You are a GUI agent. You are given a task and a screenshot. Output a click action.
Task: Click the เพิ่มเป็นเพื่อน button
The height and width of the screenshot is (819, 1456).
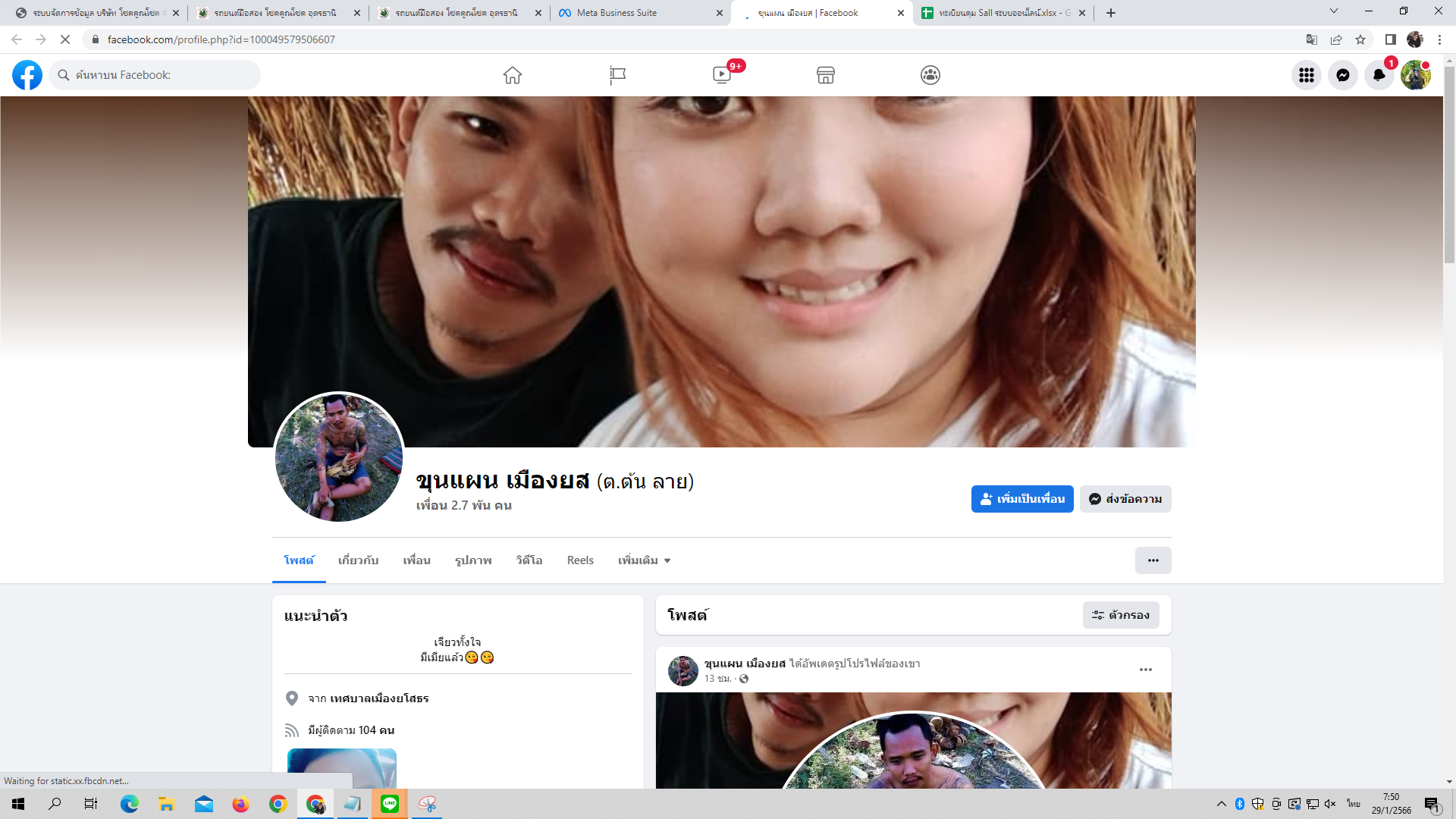(x=1022, y=499)
